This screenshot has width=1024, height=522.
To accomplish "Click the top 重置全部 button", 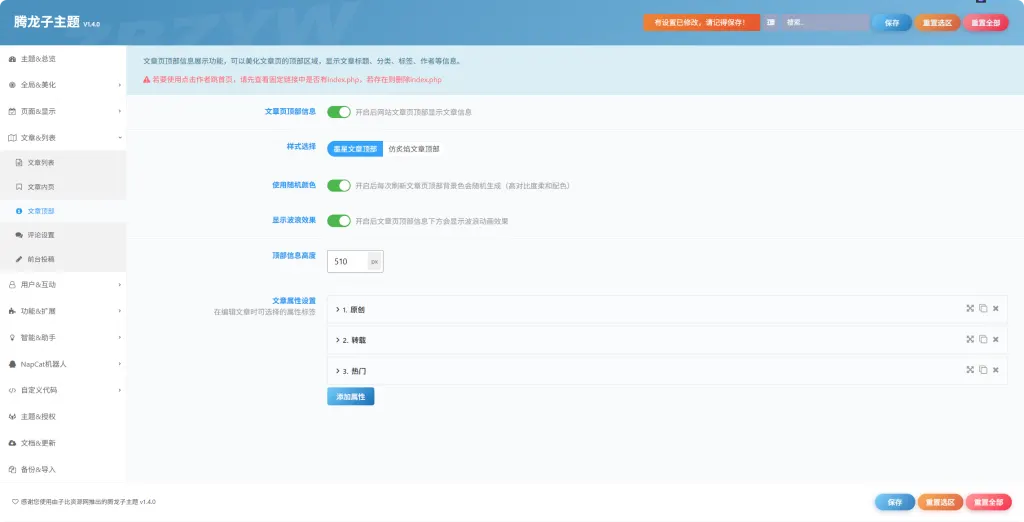I will (985, 23).
